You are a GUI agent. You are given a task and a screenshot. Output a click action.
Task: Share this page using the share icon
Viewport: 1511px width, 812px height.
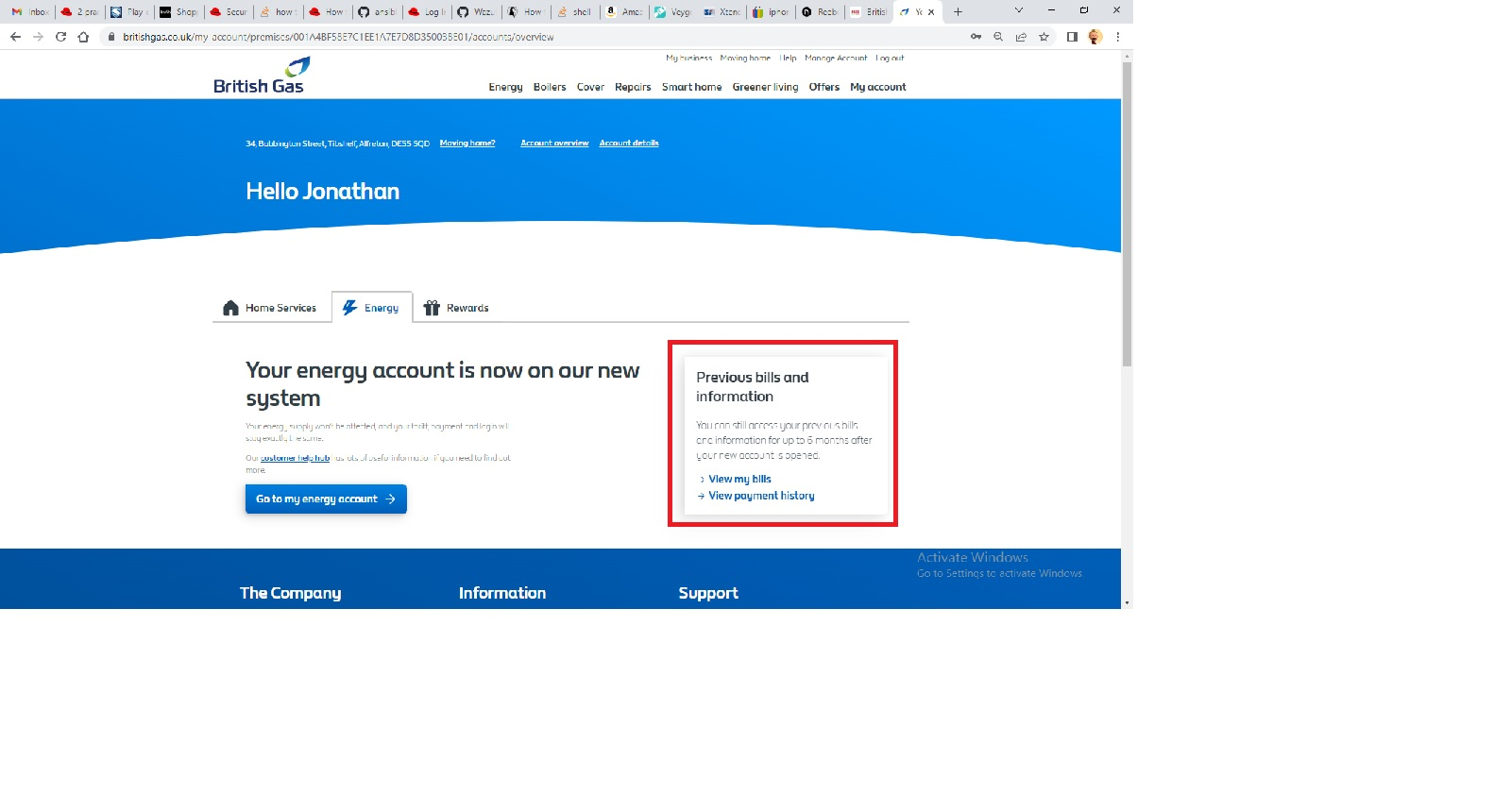coord(1021,37)
